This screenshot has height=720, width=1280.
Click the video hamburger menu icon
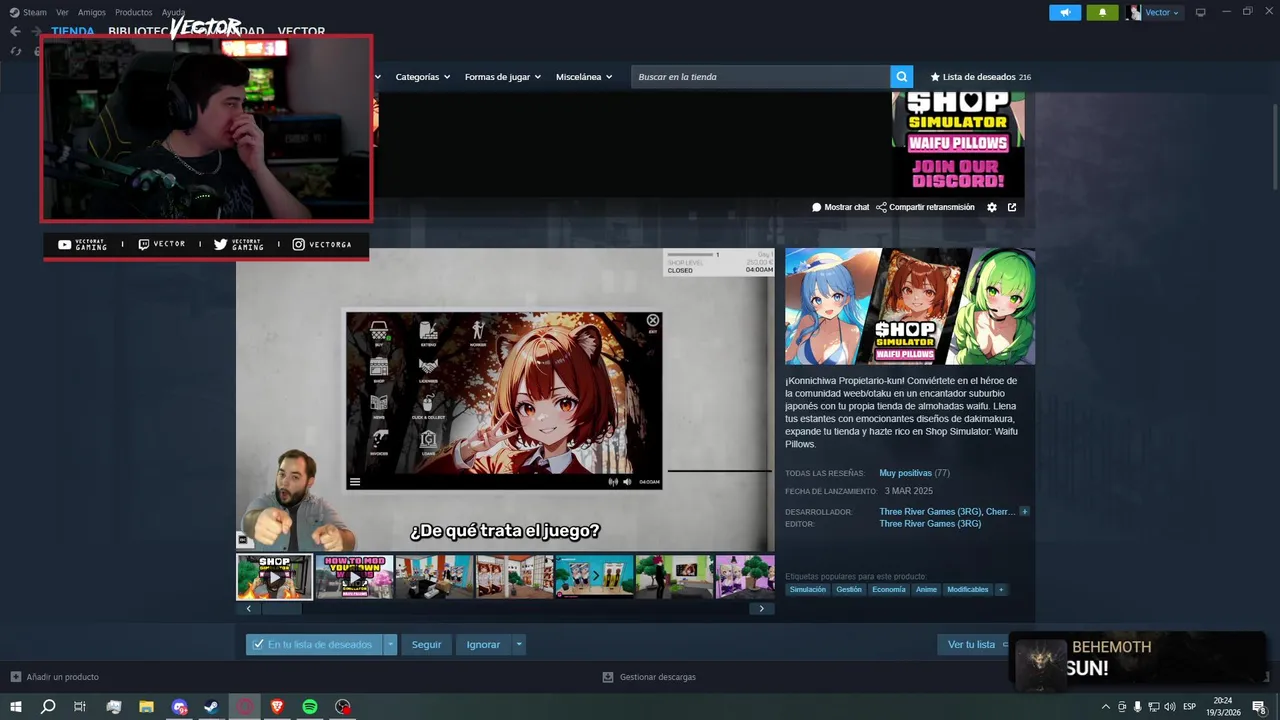pos(355,482)
